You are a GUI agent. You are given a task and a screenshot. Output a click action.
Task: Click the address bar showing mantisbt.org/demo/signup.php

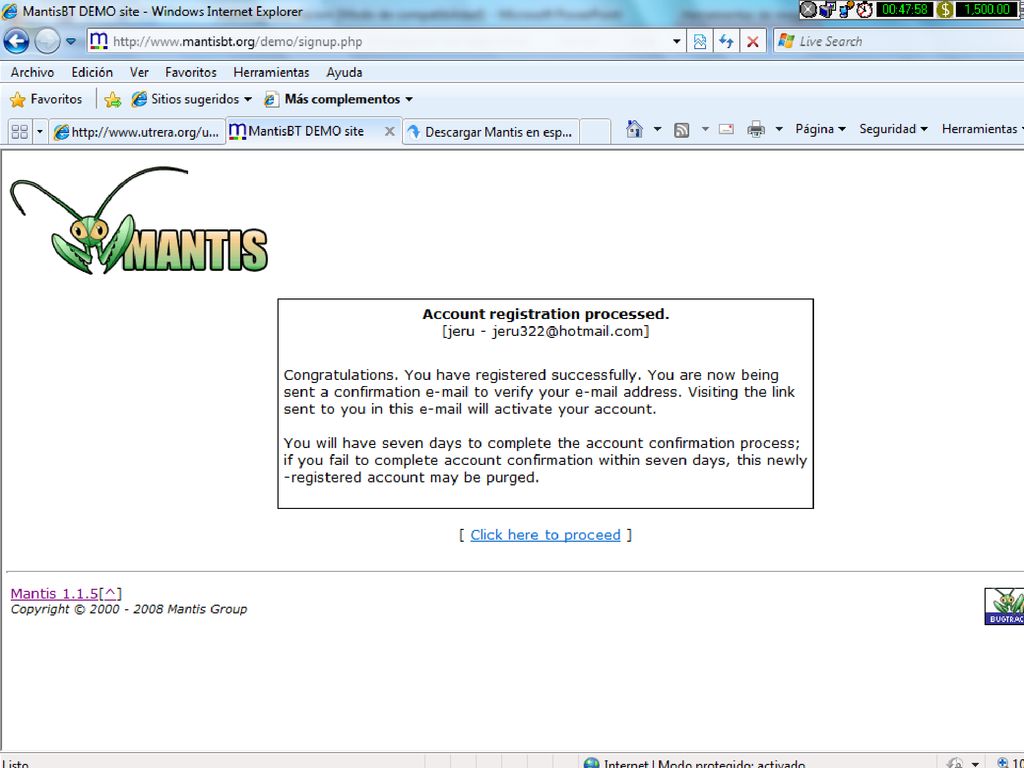[385, 42]
